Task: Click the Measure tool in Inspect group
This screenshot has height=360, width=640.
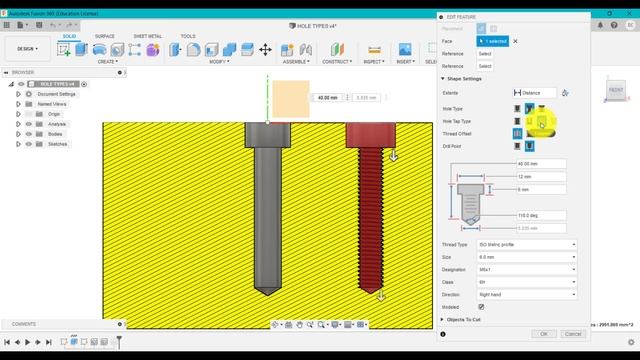Action: pos(374,50)
